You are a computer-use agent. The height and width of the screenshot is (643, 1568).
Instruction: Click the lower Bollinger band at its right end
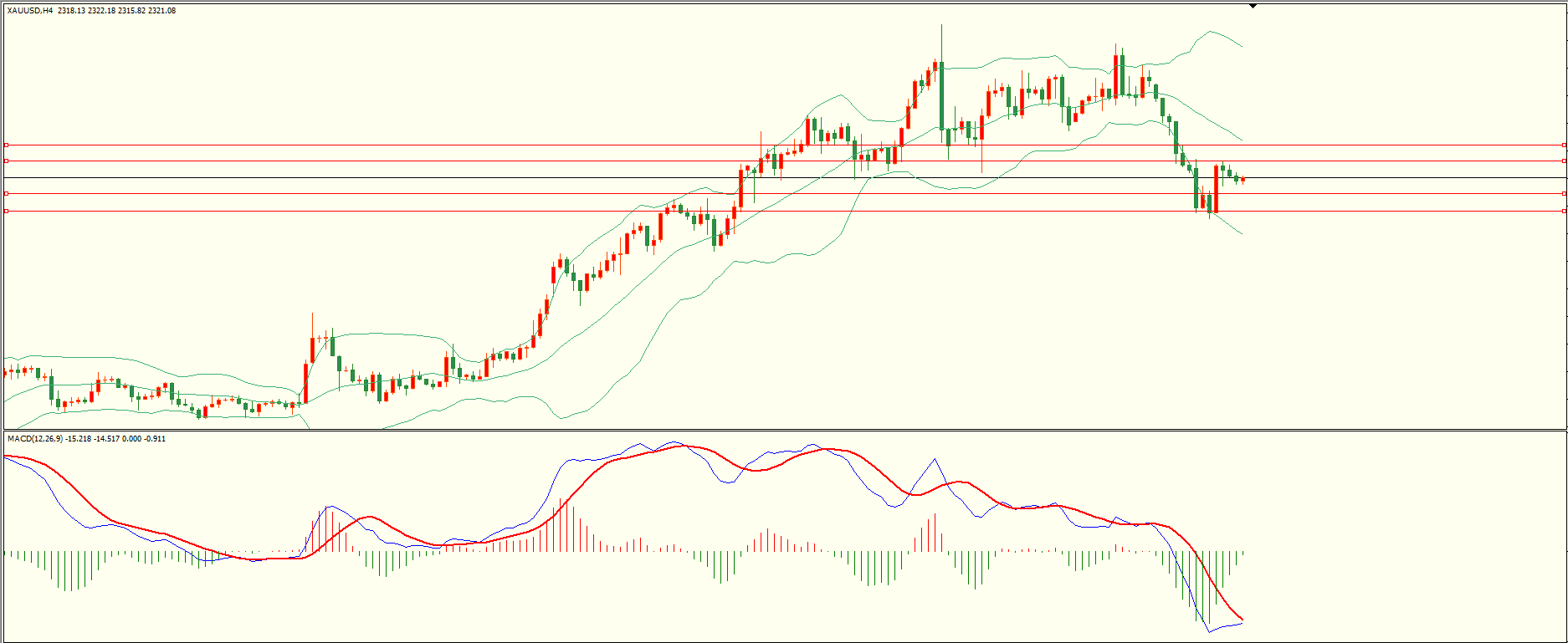[1241, 232]
